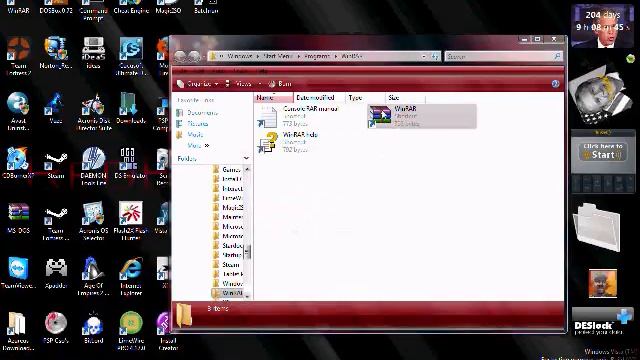Open the BitLord skull desktop icon

coord(93,327)
